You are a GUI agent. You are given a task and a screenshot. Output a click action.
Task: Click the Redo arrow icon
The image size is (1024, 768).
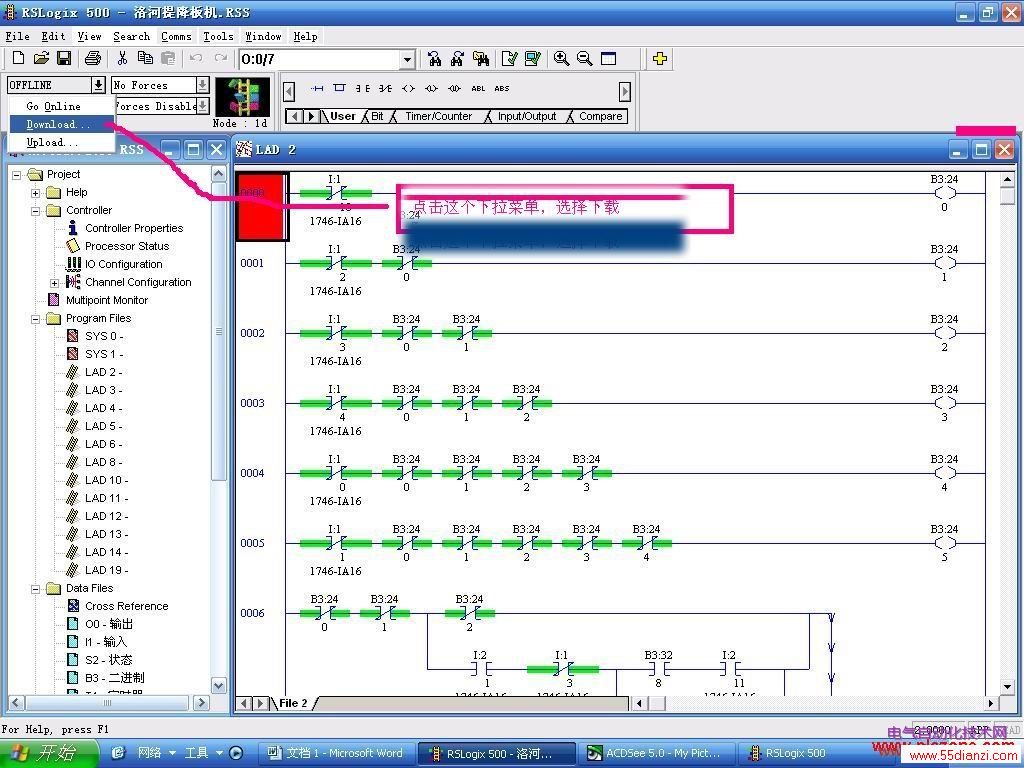pyautogui.click(x=221, y=58)
